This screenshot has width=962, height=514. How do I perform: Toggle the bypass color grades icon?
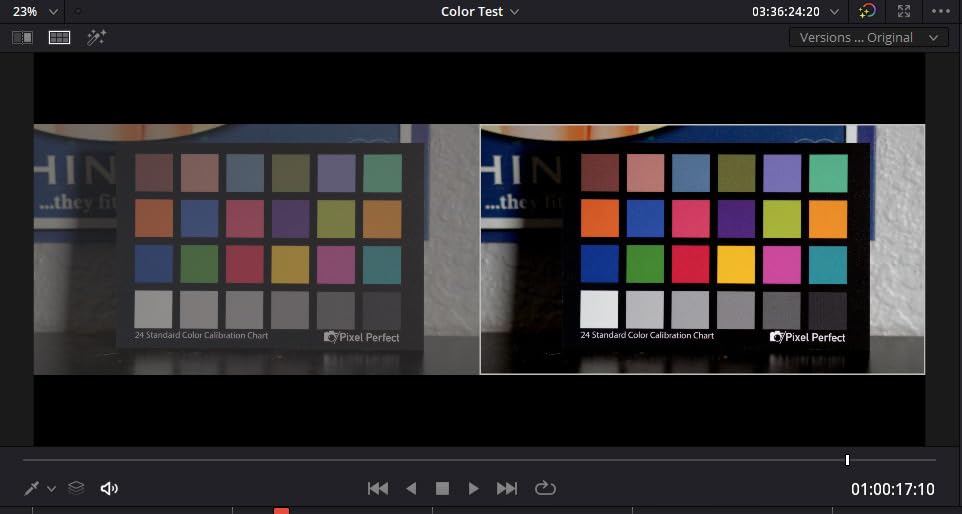[867, 11]
